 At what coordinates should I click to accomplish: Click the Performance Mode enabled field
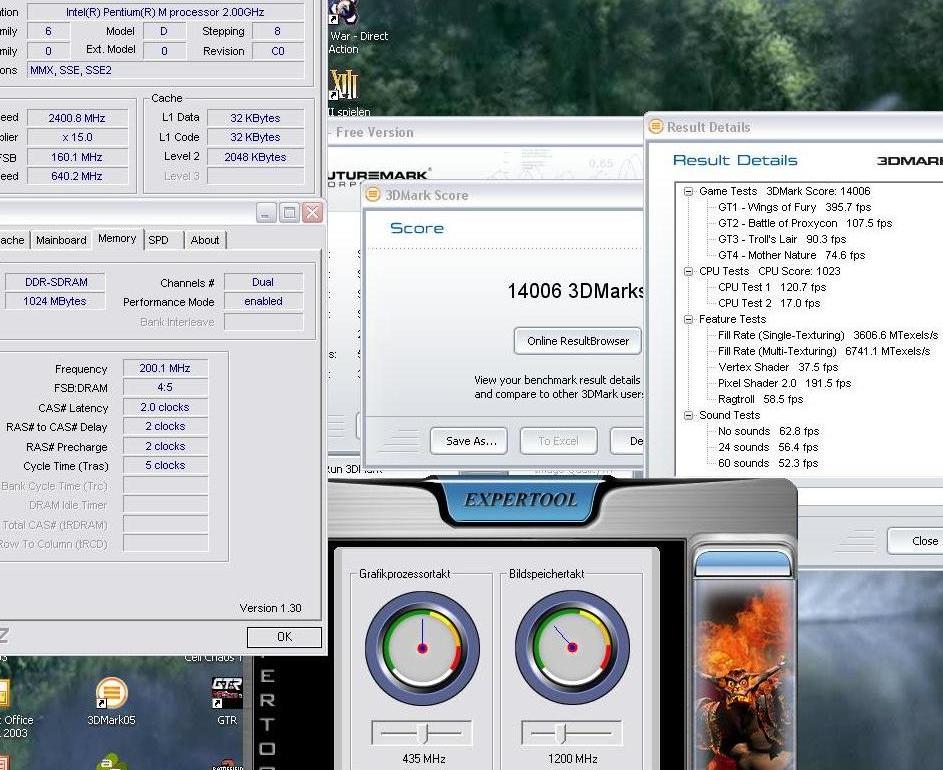pos(263,301)
